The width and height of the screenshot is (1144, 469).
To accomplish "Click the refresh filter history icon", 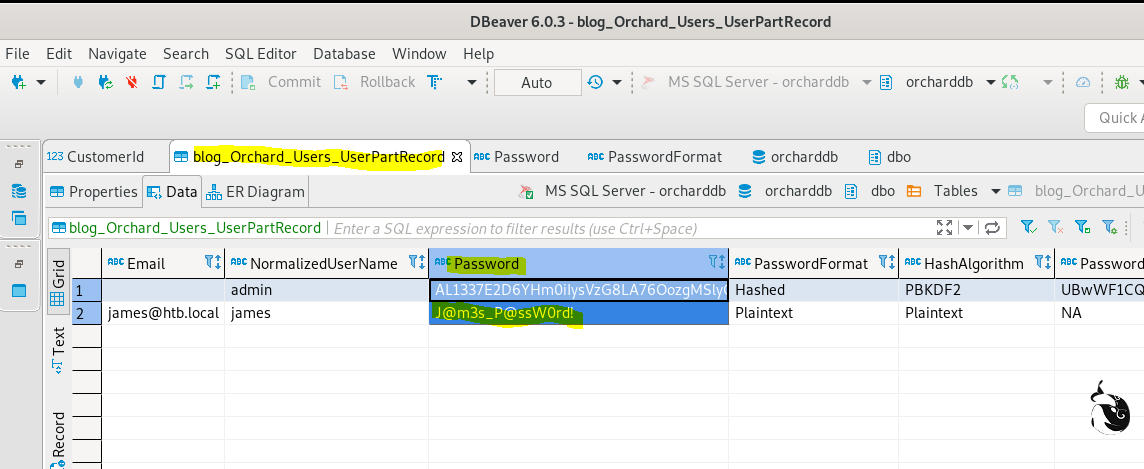I will point(992,227).
